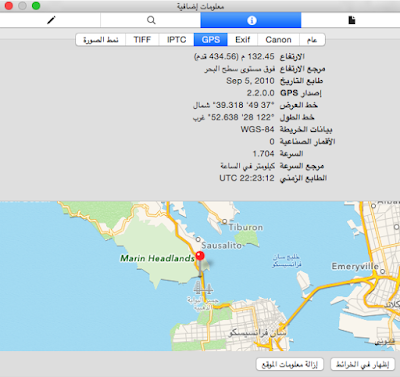The image size is (400, 377).
Task: Open the document page tab icon
Action: (x=352, y=20)
